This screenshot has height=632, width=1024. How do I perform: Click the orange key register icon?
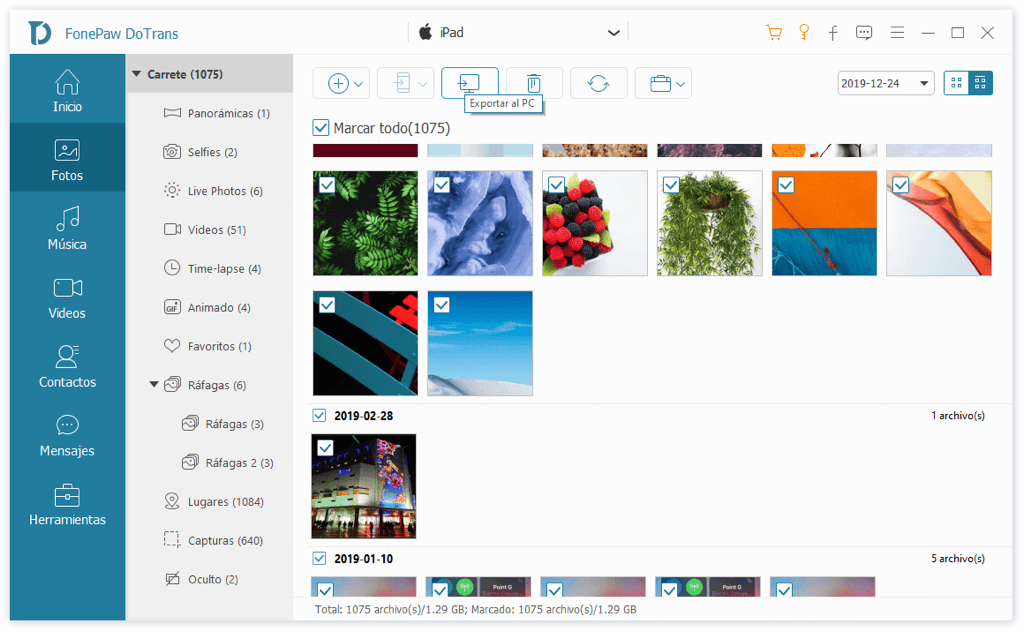[x=804, y=33]
